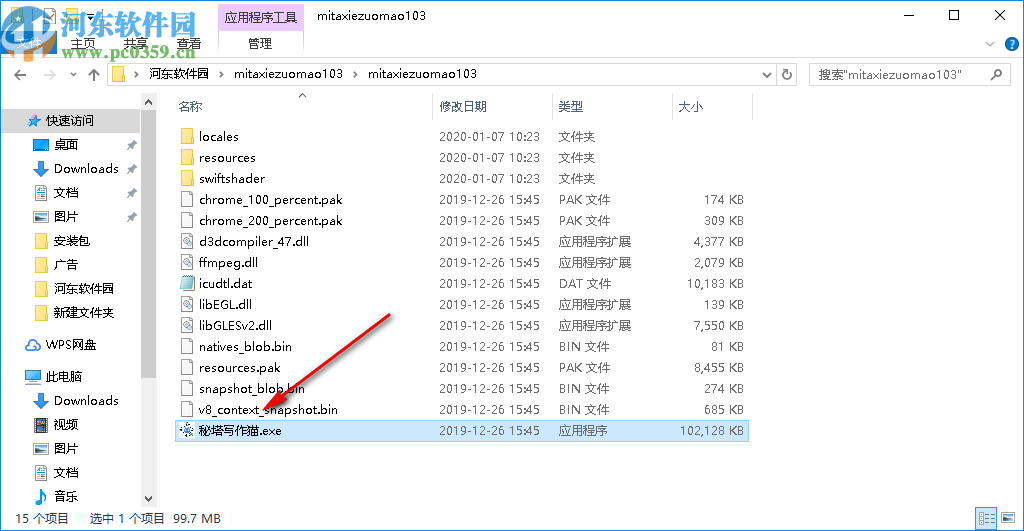
Task: Click the Back navigation arrow
Action: 20,75
